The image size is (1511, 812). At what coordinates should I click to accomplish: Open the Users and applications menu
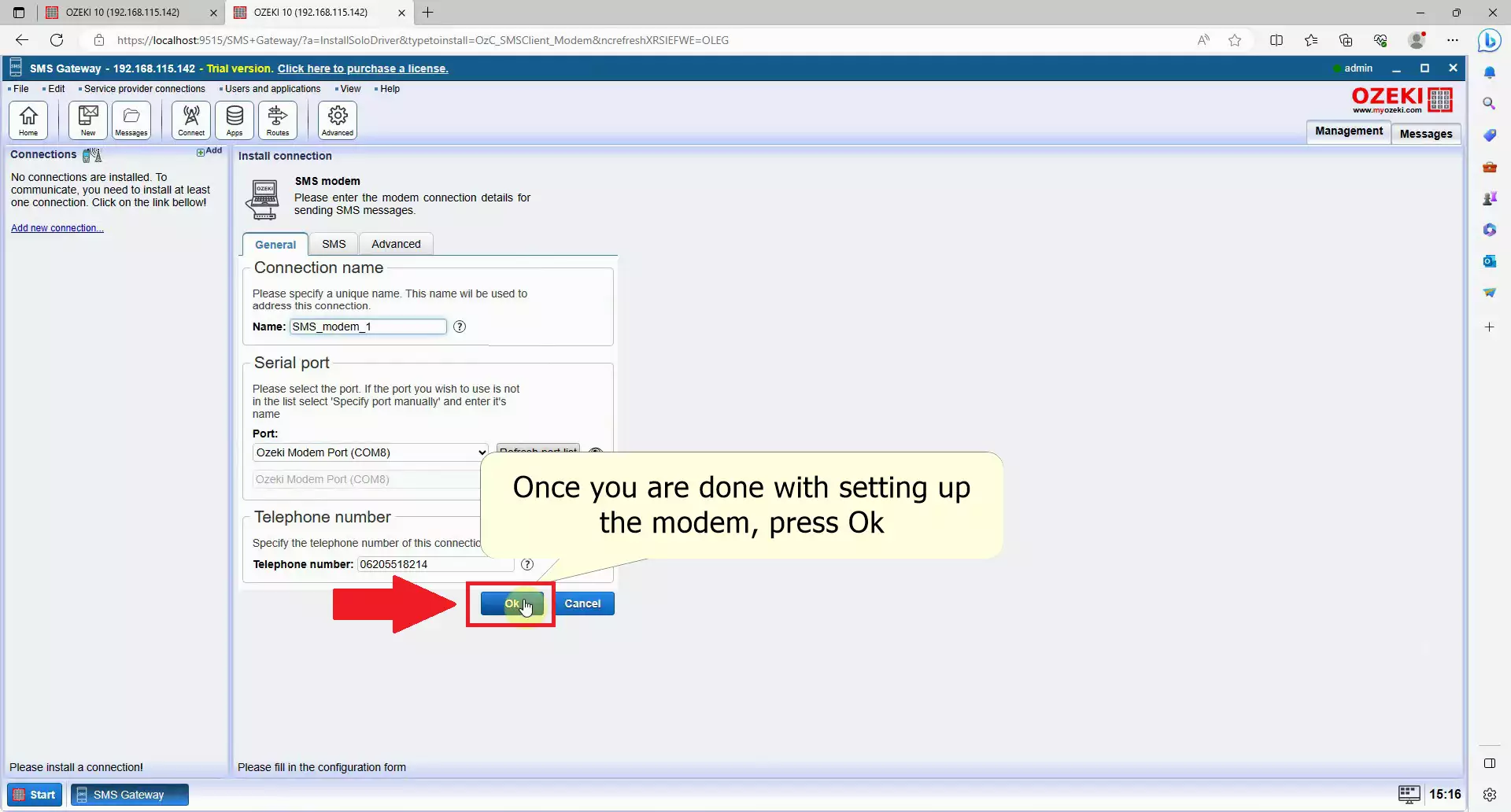272,89
